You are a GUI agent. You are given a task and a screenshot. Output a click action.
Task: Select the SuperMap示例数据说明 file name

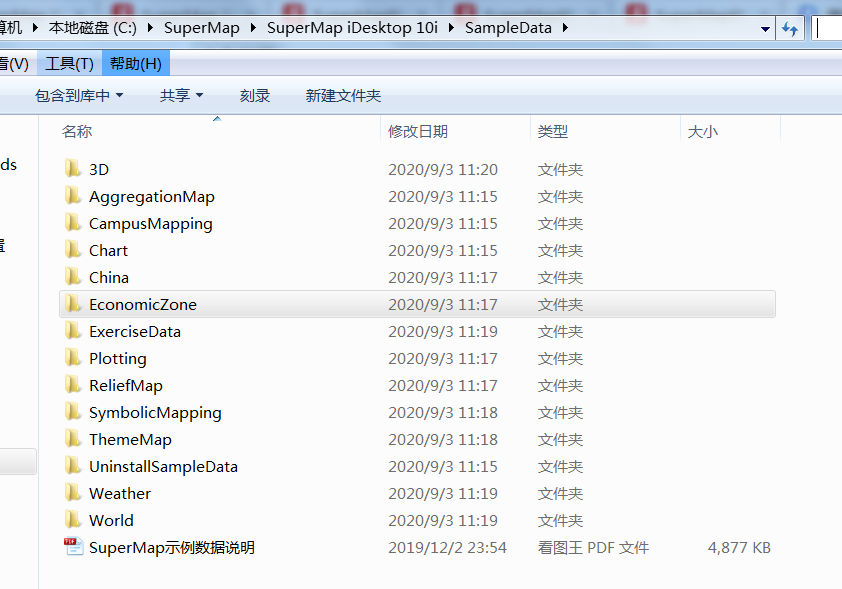coord(172,547)
